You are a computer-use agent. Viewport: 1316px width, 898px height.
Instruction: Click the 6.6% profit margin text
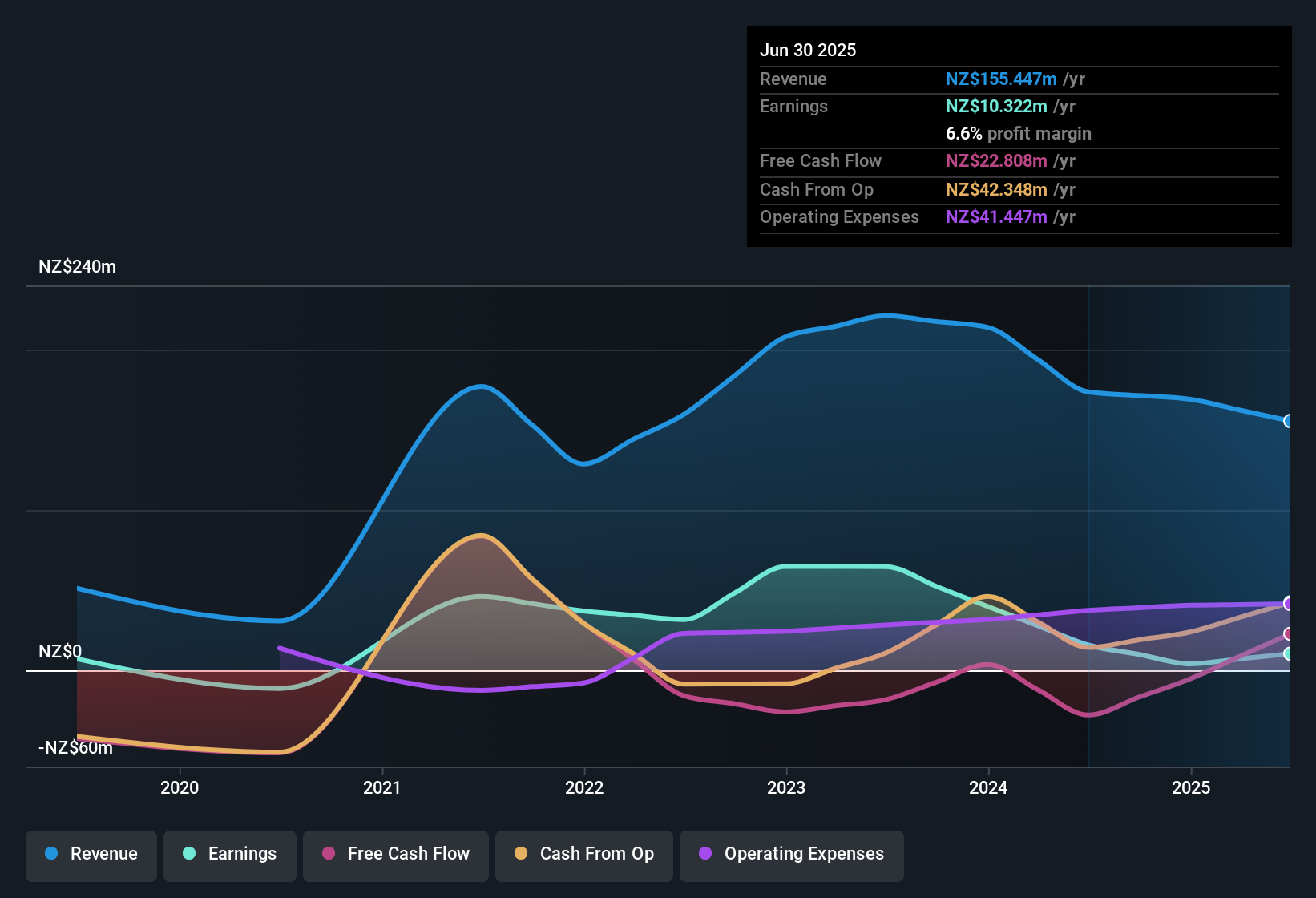[x=1019, y=134]
